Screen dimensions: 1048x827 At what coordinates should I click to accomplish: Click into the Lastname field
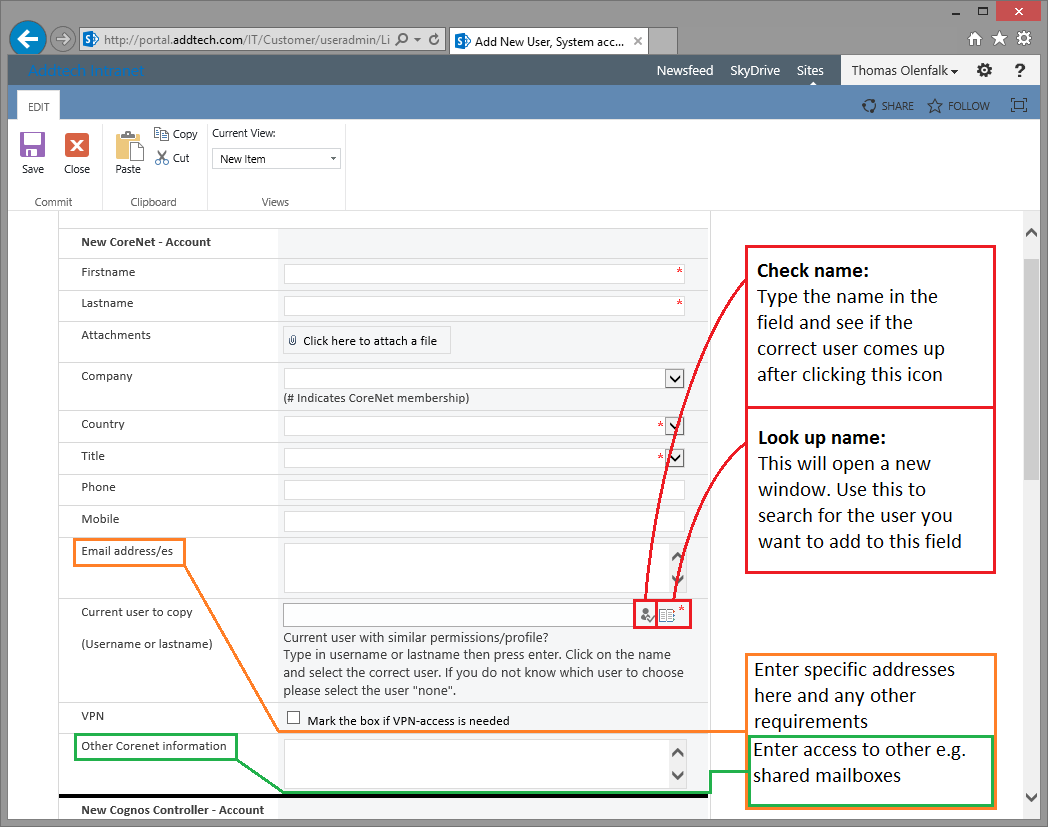click(x=484, y=305)
